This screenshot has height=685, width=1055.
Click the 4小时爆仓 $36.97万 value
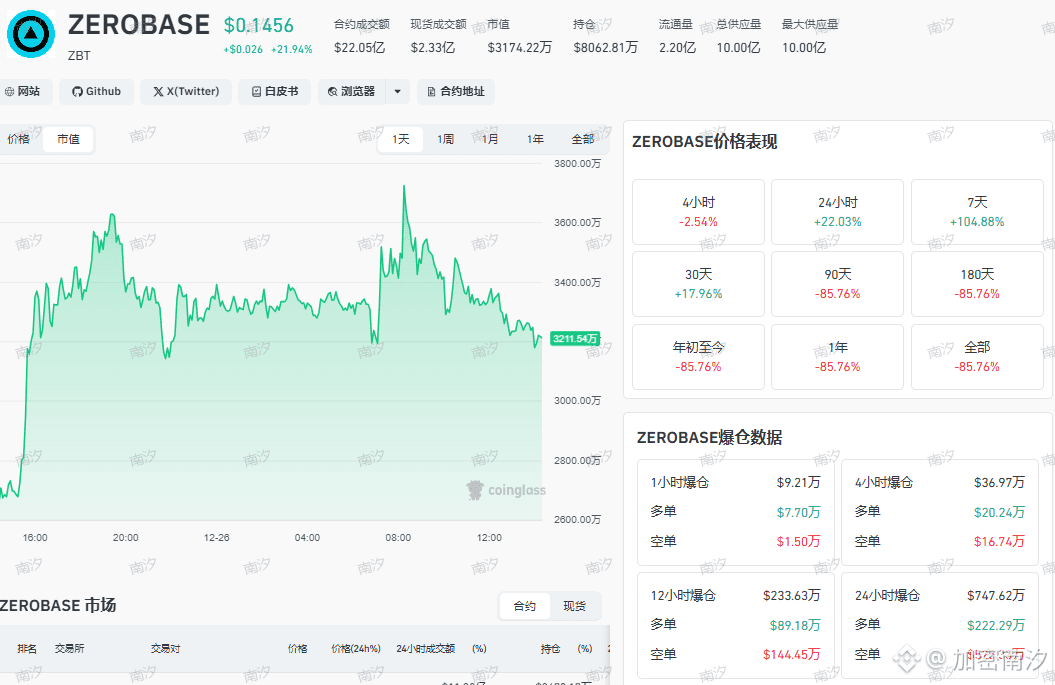[999, 482]
